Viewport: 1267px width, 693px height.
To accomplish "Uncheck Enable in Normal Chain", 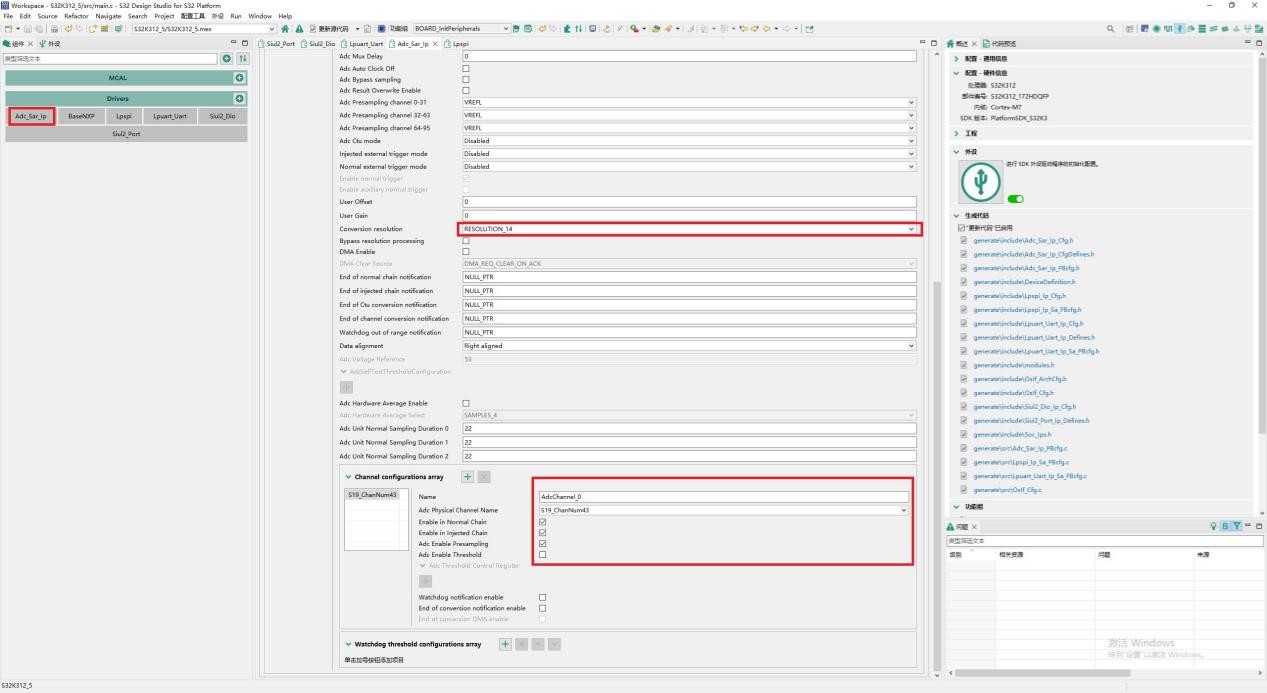I will [x=543, y=522].
